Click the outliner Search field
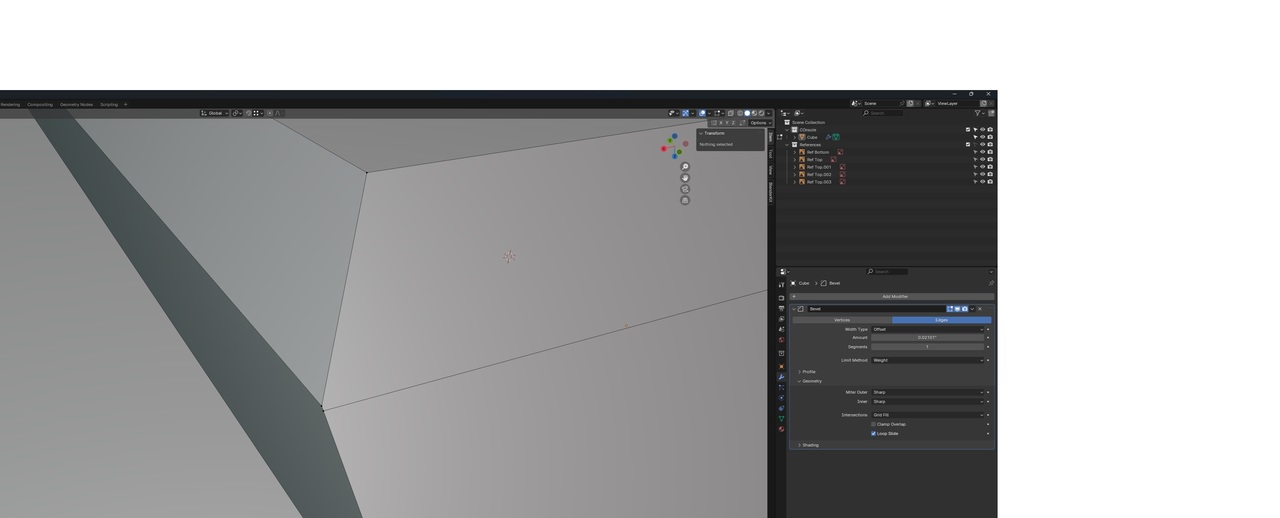Viewport: 1280px width, 518px height. click(x=882, y=113)
